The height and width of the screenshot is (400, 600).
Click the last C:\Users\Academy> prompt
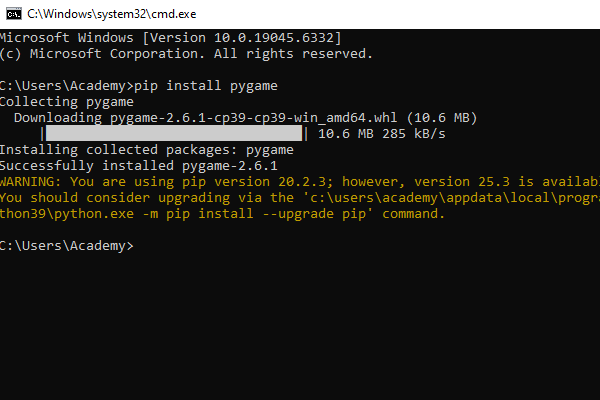click(x=66, y=246)
